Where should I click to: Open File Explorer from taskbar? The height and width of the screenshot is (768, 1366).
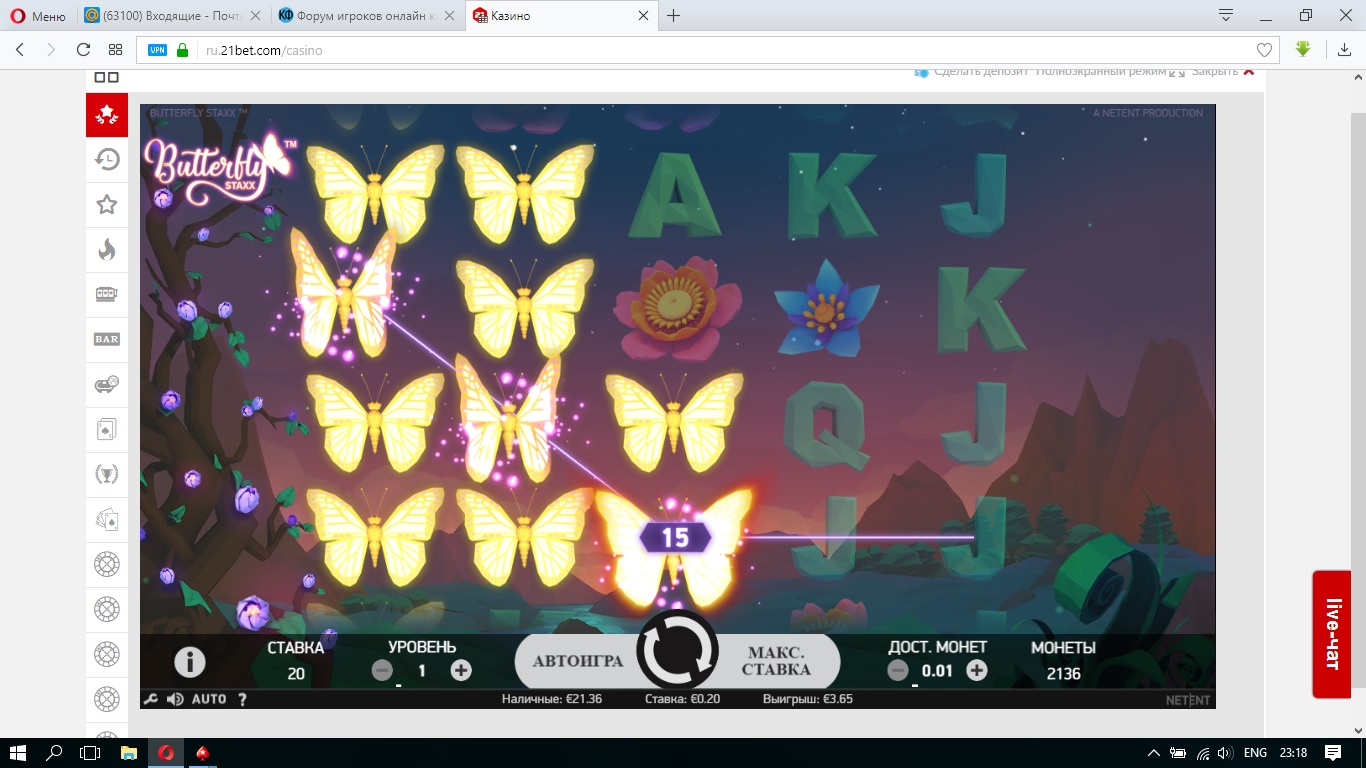[x=128, y=753]
